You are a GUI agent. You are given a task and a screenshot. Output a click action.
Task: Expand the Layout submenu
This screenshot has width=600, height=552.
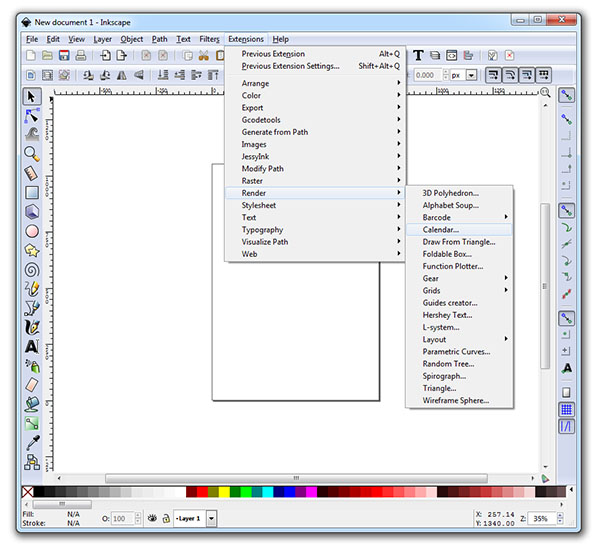[460, 340]
